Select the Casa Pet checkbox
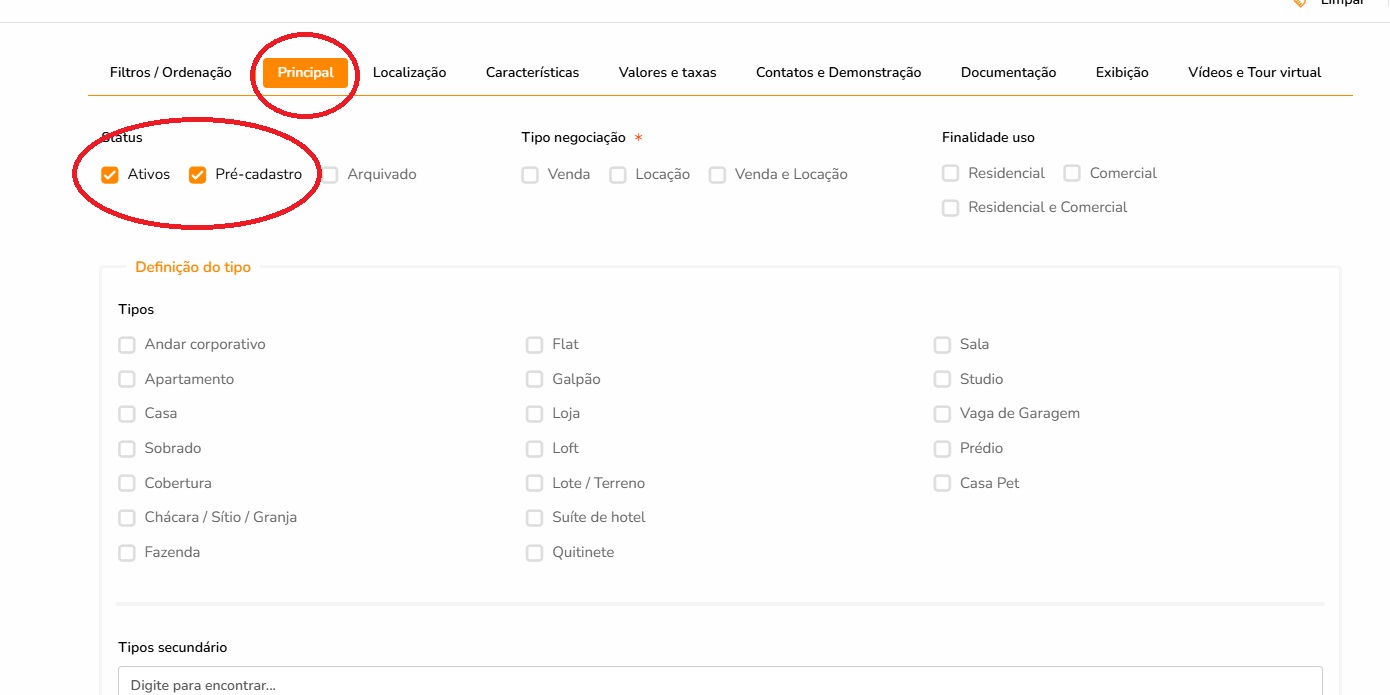Screen dimensions: 1390x695 [942, 484]
